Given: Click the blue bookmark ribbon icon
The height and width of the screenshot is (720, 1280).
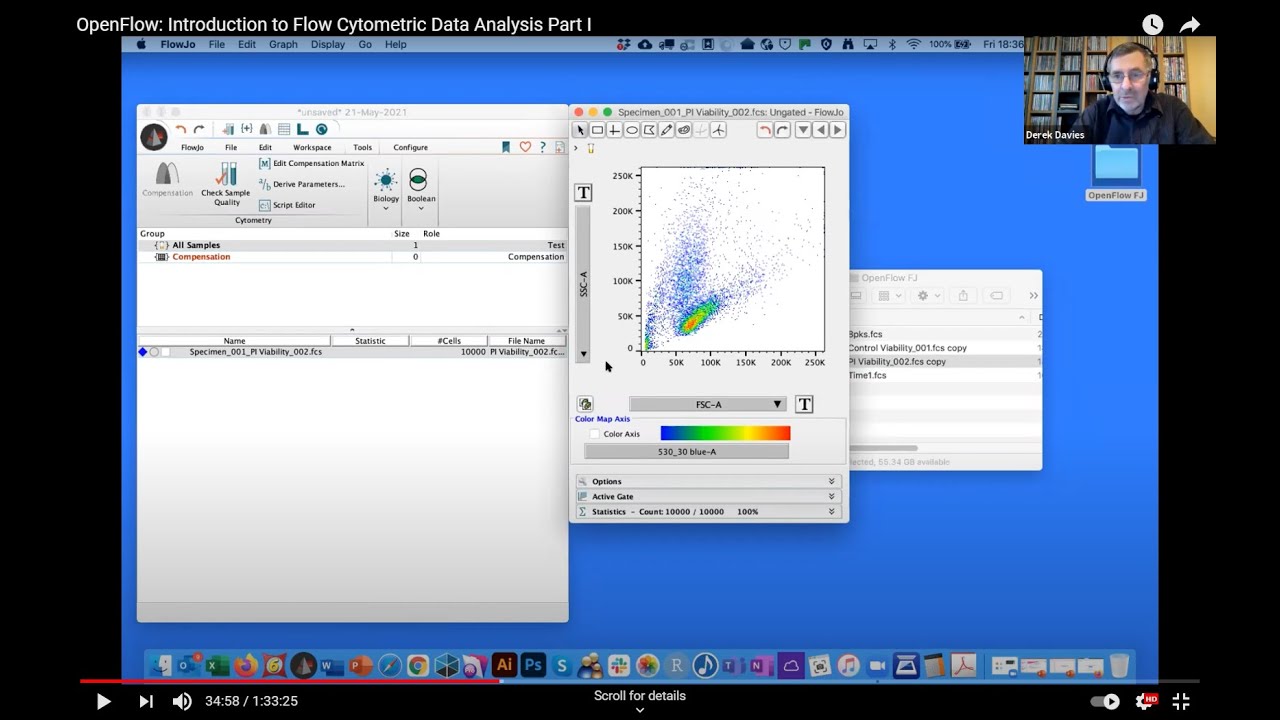Looking at the screenshot, I should click(x=506, y=147).
